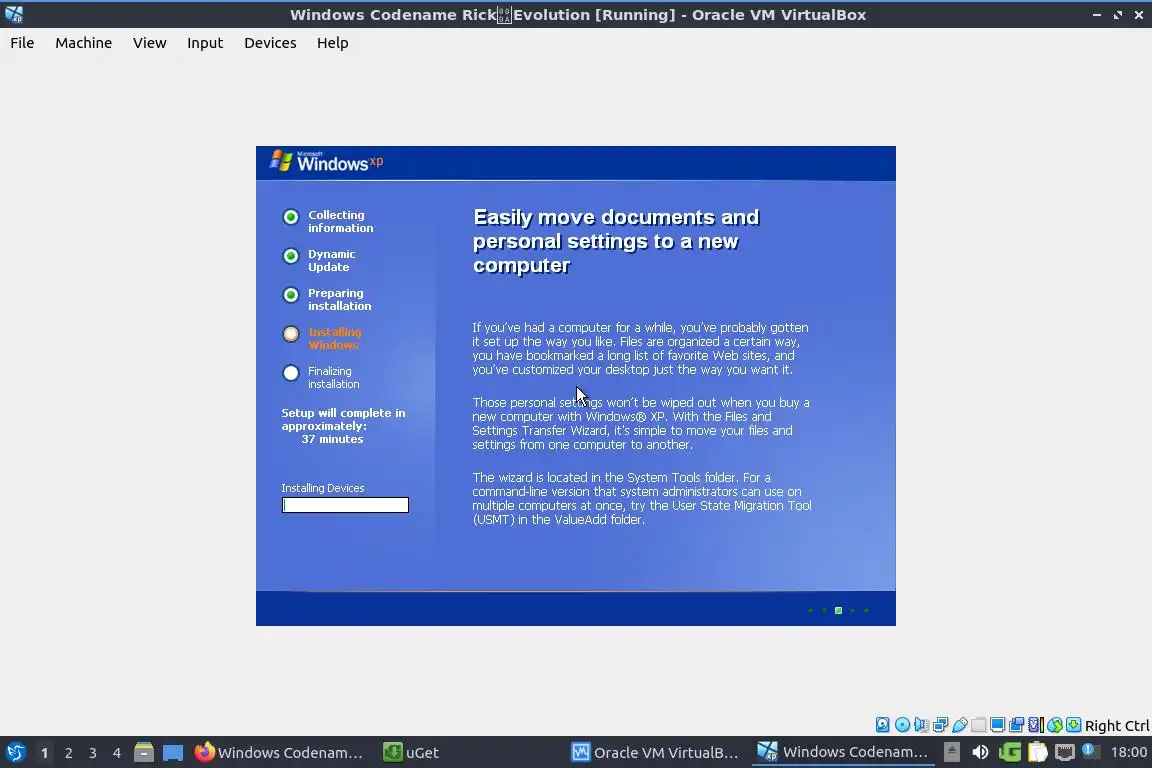Click the highlighted slide indicator square
The width and height of the screenshot is (1152, 768).
pyautogui.click(x=838, y=611)
